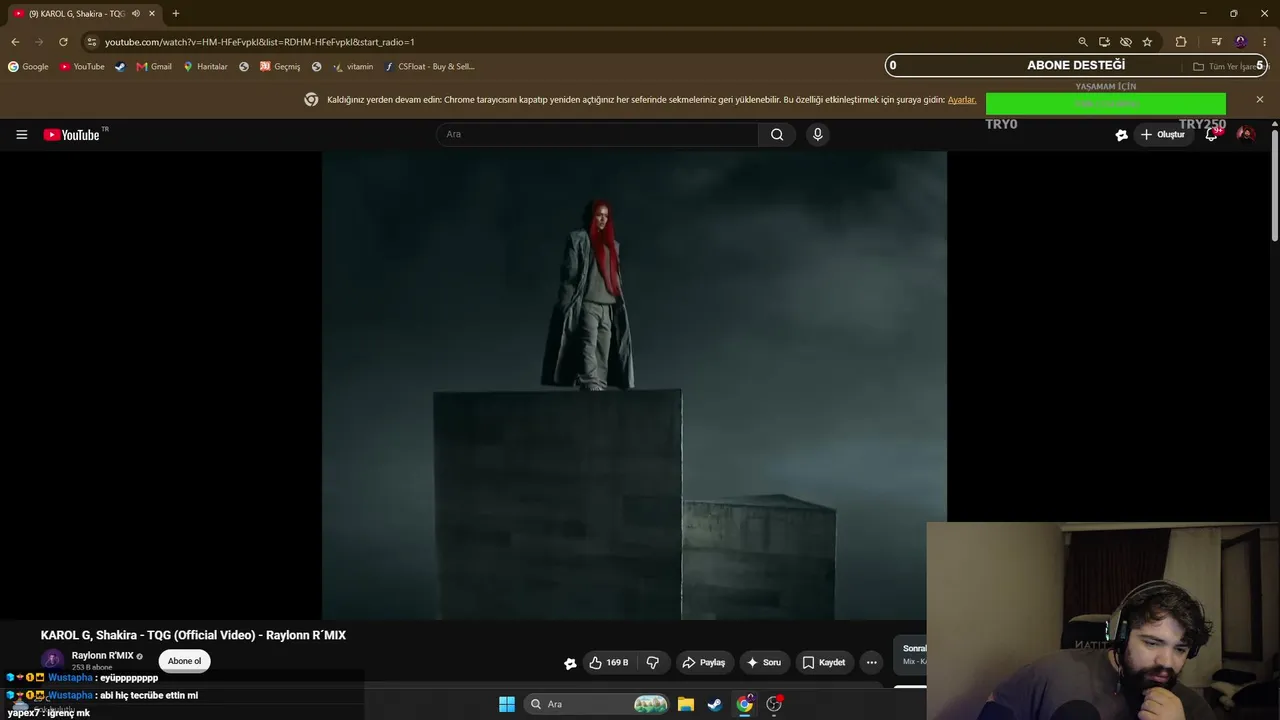The height and width of the screenshot is (720, 1280).
Task: Open the crossed-out eye address bar icon
Action: pyautogui.click(x=1126, y=42)
